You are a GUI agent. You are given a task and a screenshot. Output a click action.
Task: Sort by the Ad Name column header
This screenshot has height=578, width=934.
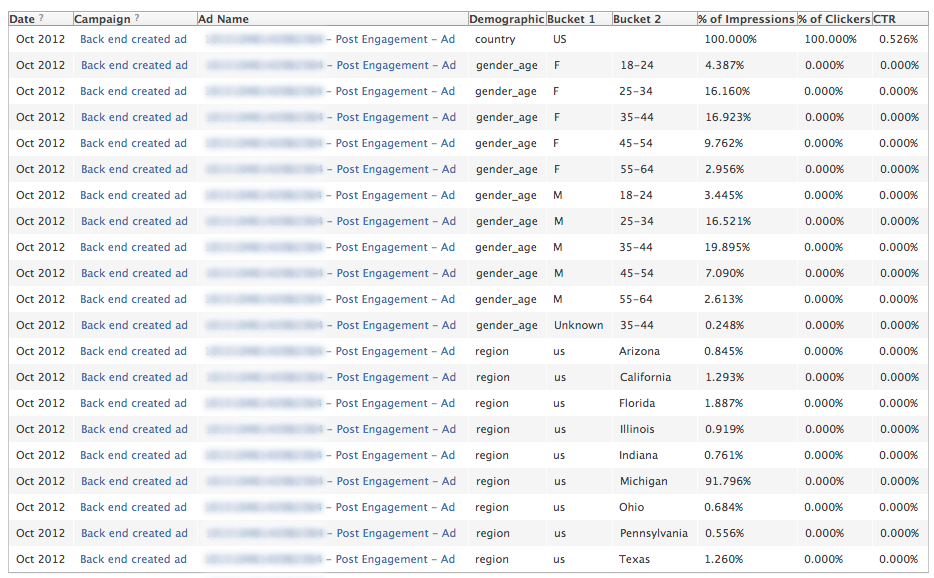tap(224, 19)
